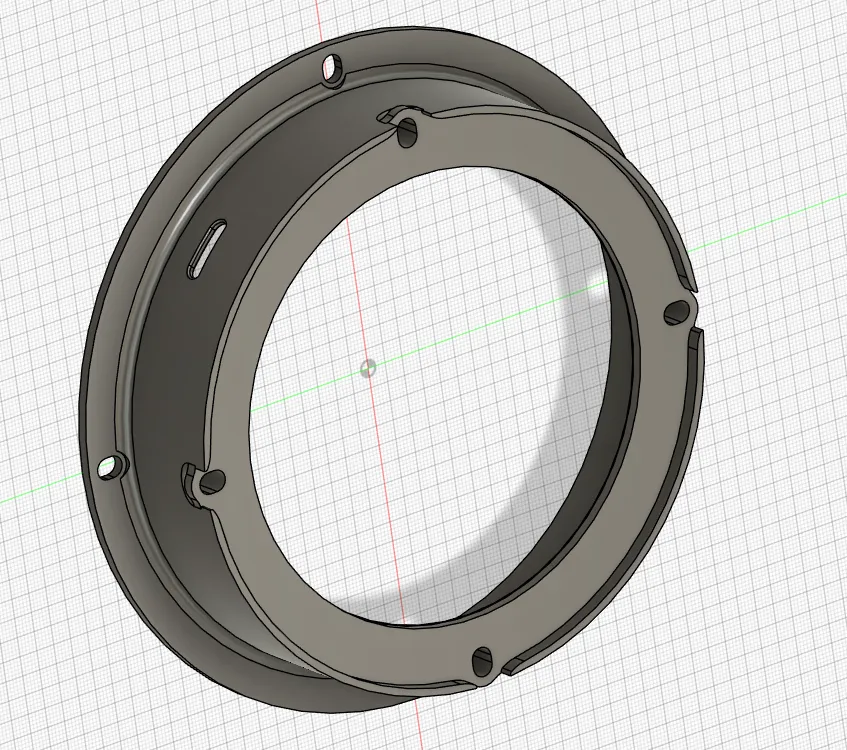Select the origin point at the ring's center

[368, 369]
